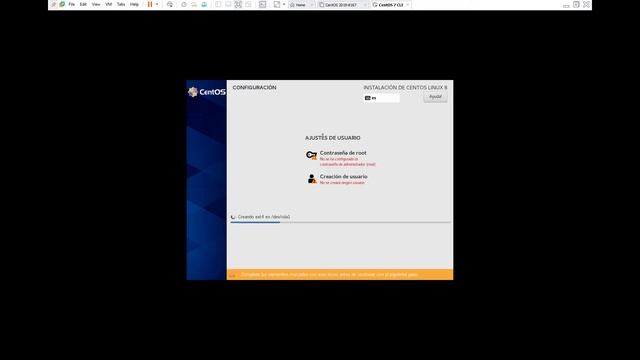640x360 pixels.
Task: Switch to the Home tab
Action: tap(301, 5)
